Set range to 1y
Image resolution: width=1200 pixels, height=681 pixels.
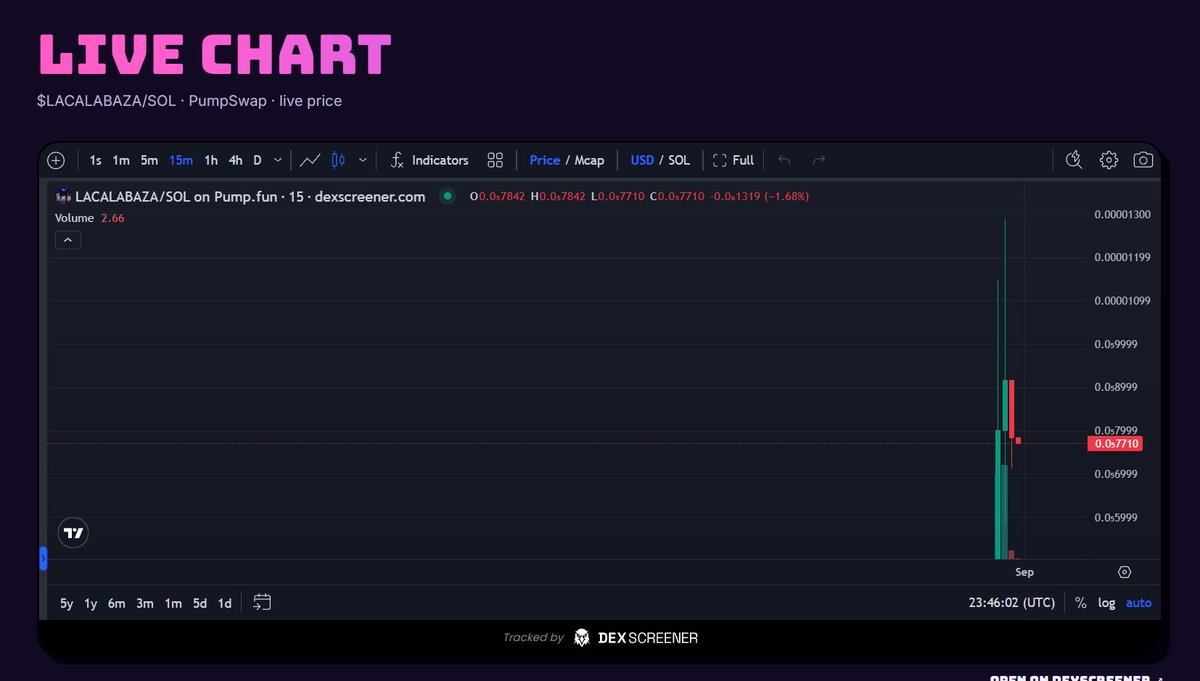(x=91, y=603)
